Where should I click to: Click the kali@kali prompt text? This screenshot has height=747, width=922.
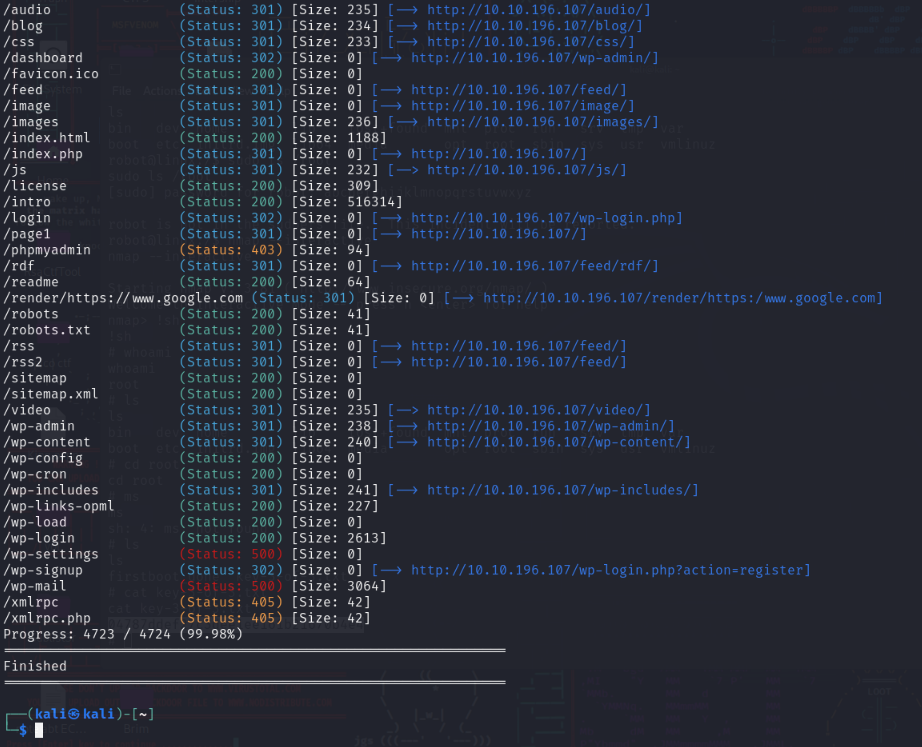pos(75,713)
